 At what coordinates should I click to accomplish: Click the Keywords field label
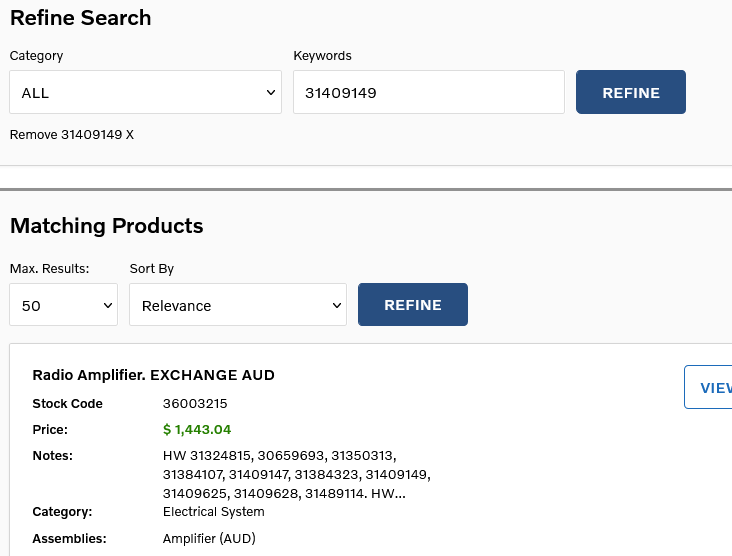(x=322, y=56)
